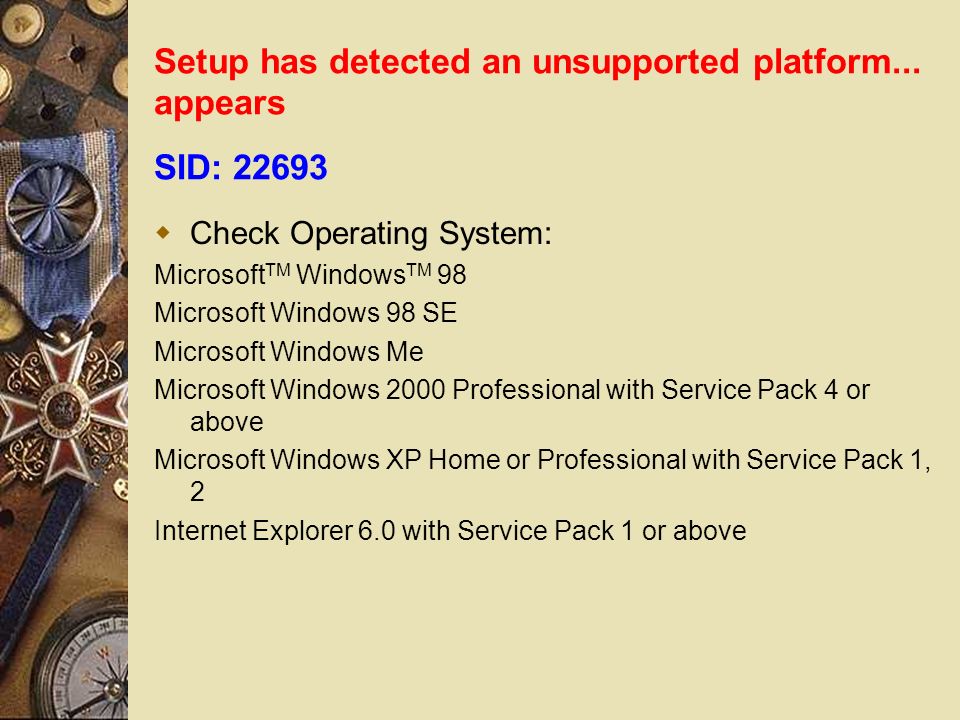Click the Microsoft Windows 98 line
This screenshot has height=720, width=960.
(x=310, y=274)
